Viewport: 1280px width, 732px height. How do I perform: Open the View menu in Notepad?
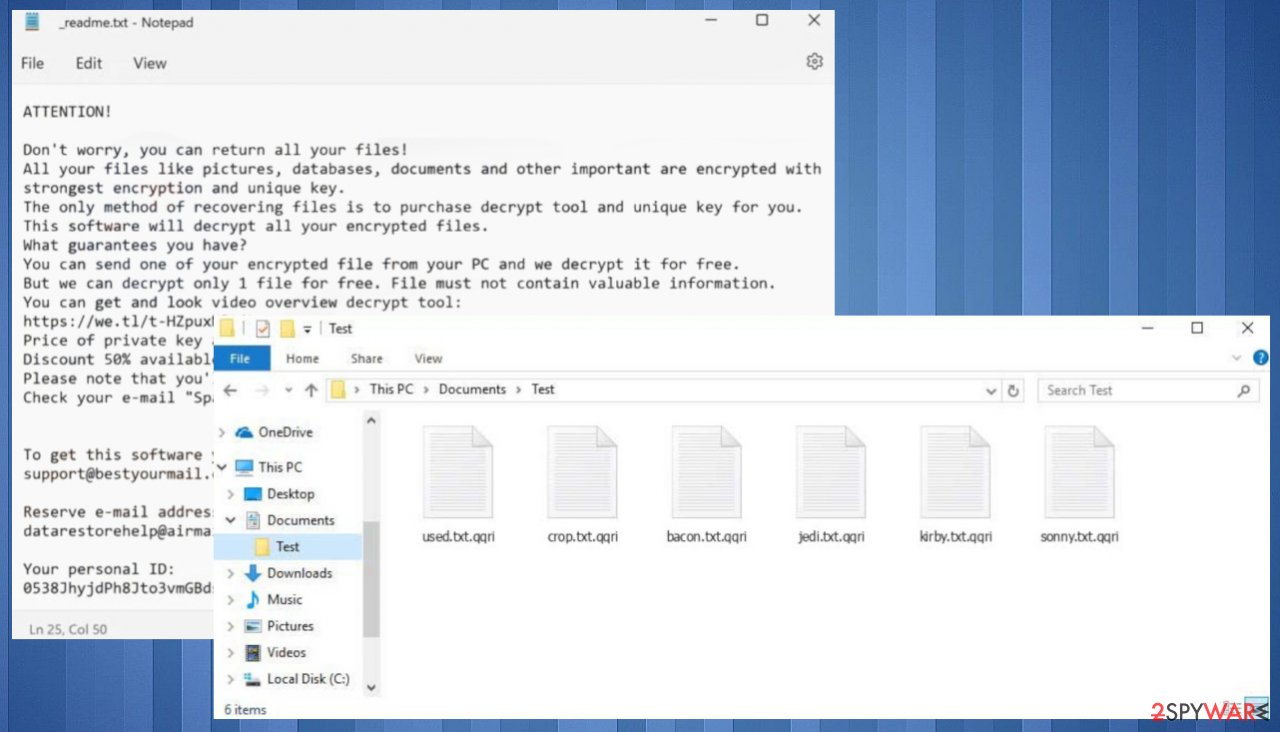point(149,62)
